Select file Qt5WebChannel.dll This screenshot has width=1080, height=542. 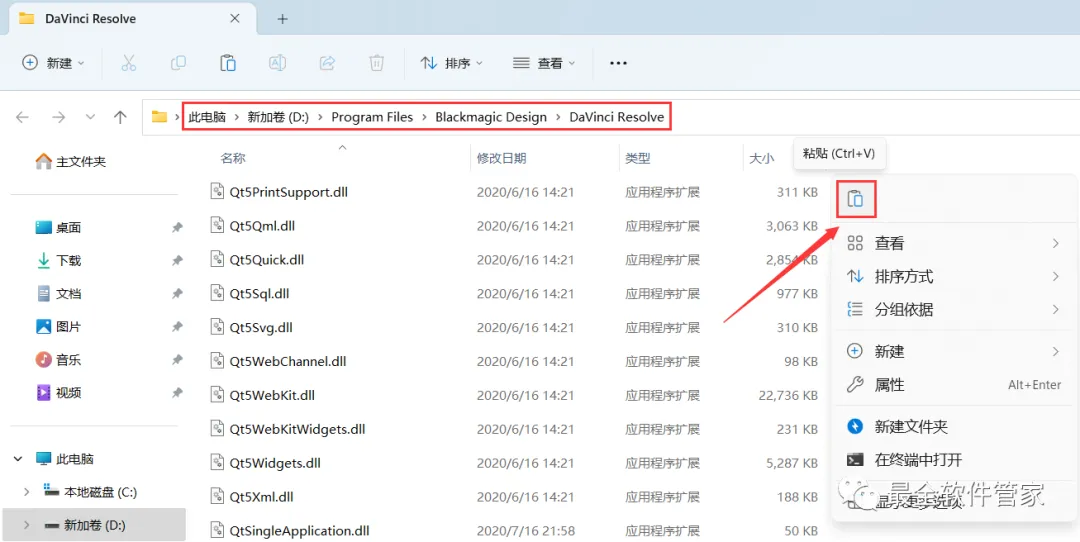pos(288,361)
